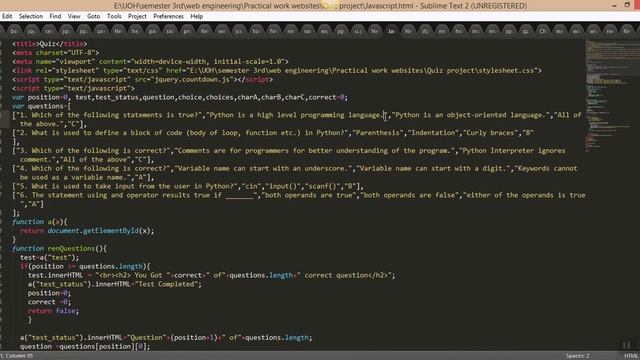This screenshot has width=640, height=360.
Task: Click the 'return false;' line
Action: [x=53, y=311]
